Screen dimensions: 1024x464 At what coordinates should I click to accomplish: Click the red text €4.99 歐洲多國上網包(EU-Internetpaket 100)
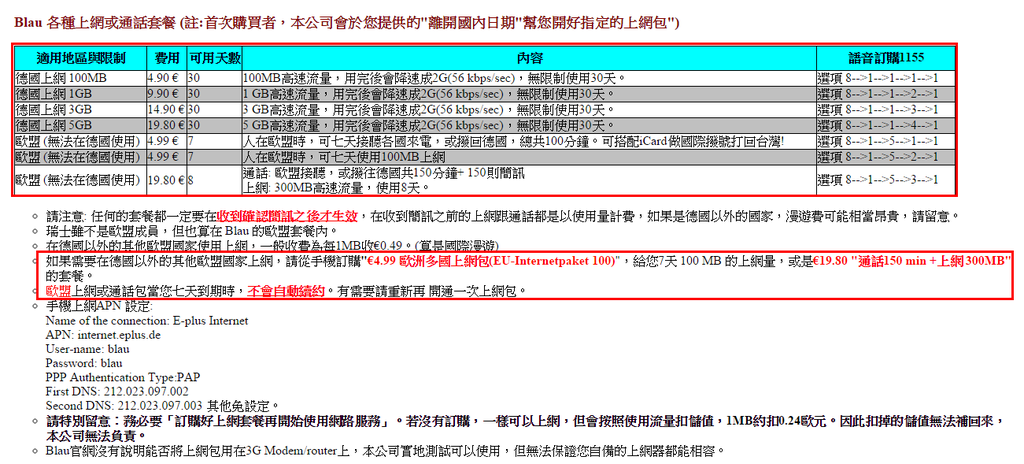click(492, 261)
